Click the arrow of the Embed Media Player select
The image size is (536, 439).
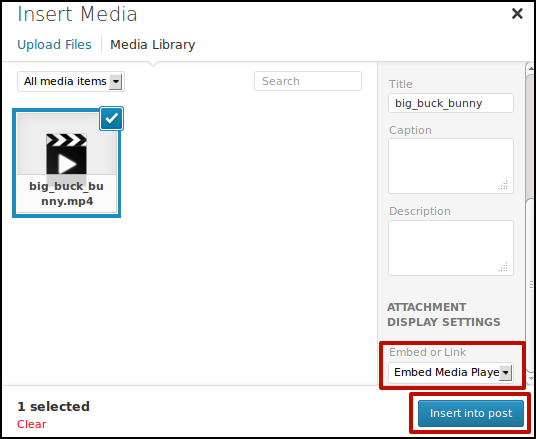[x=506, y=372]
